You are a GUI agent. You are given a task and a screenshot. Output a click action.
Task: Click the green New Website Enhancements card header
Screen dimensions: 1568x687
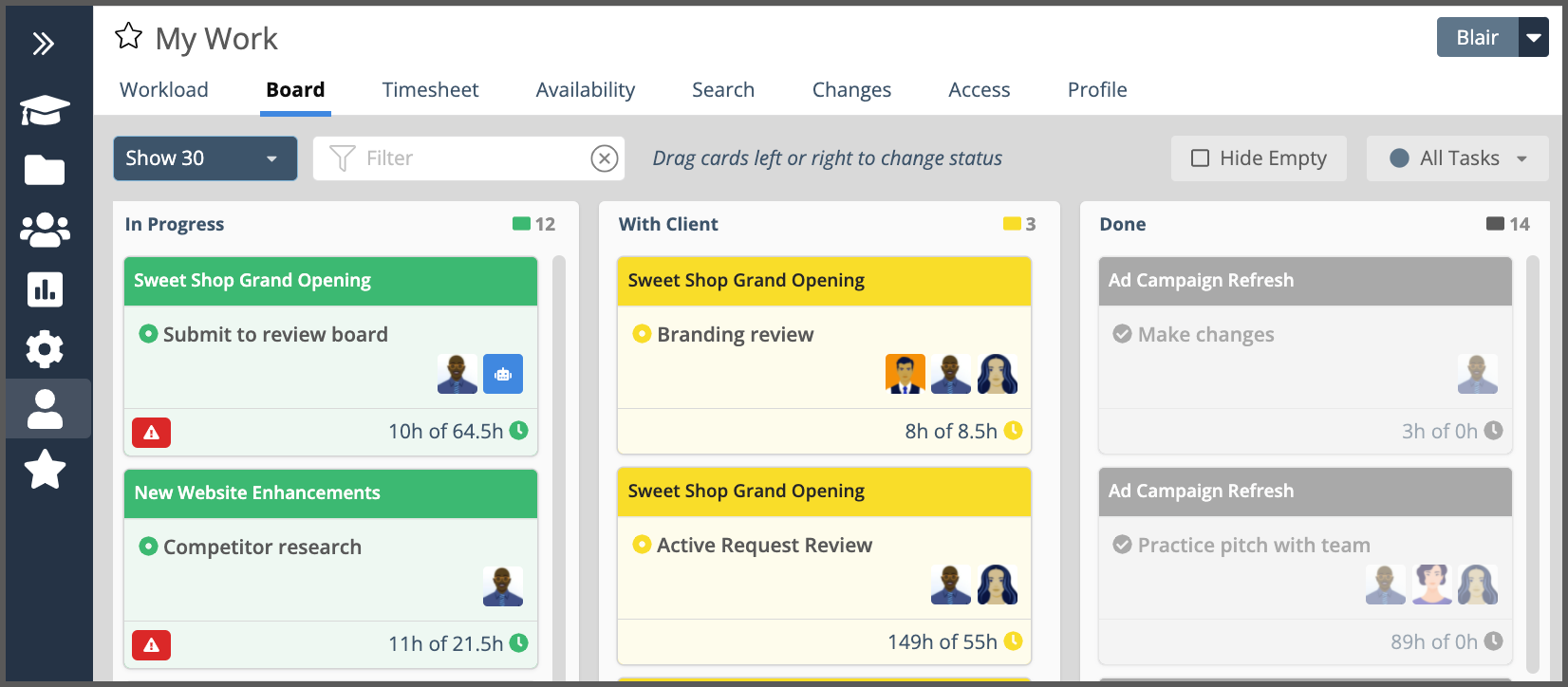[330, 493]
